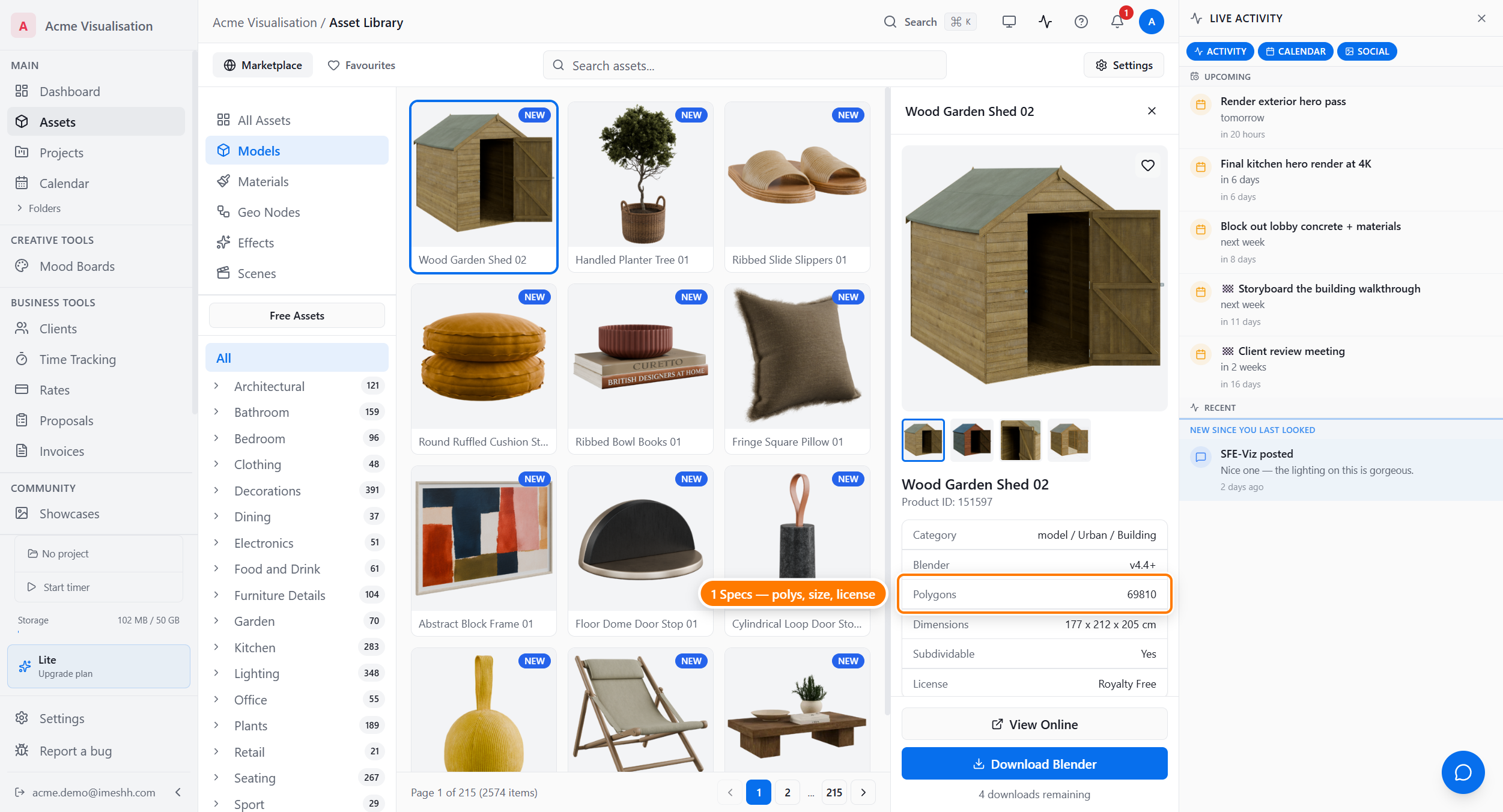Expand the Kitchen category
Screen dimensions: 1503x812
(x=216, y=647)
